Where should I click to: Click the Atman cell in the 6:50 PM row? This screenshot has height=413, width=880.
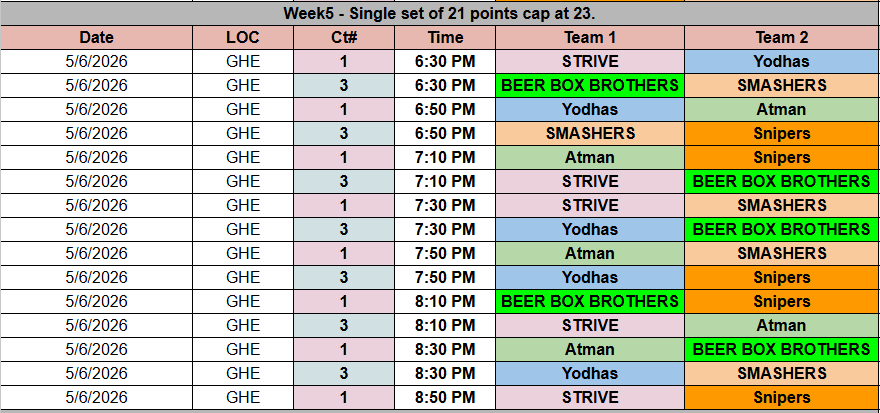point(781,109)
